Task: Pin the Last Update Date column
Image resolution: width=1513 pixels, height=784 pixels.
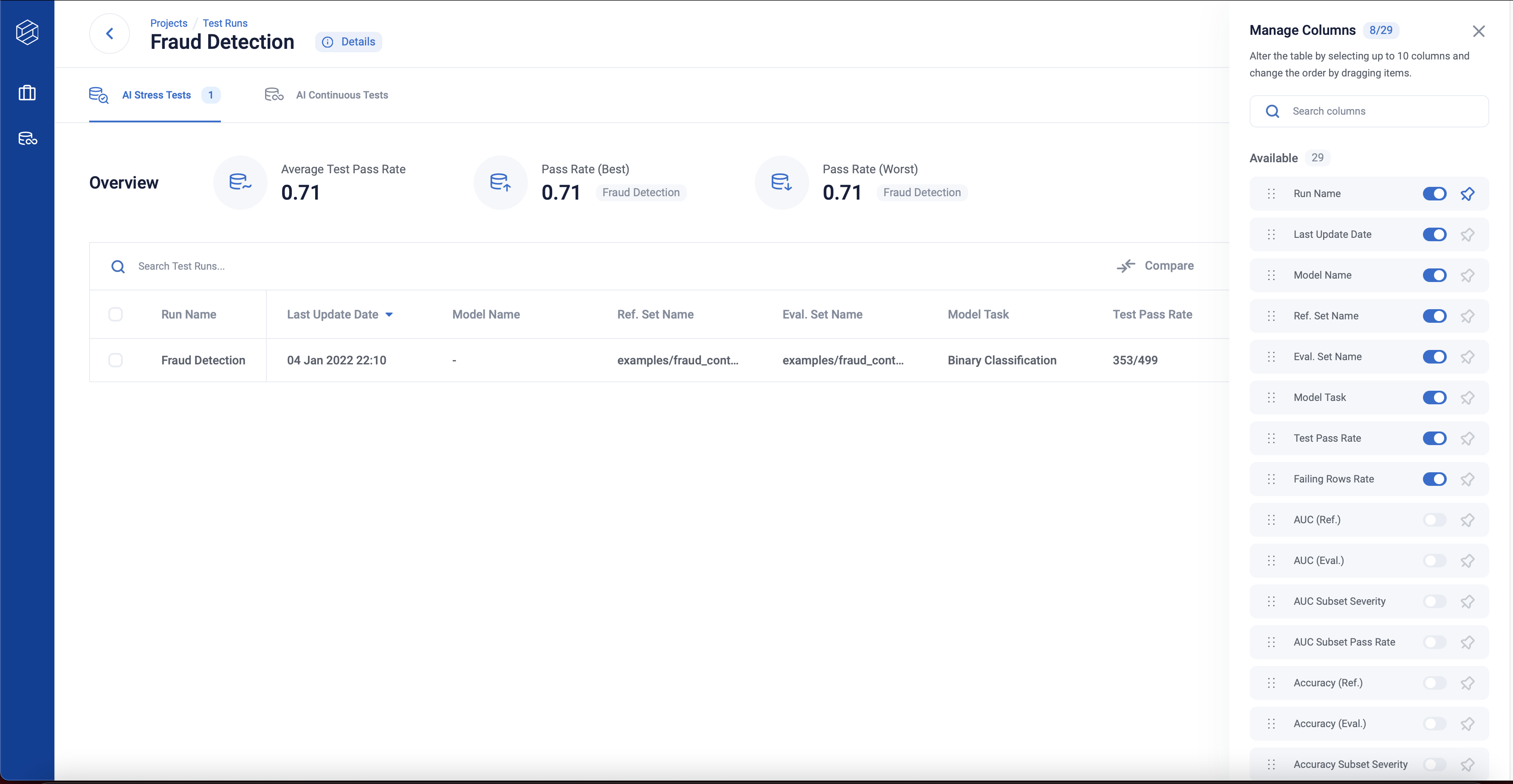Action: click(x=1467, y=234)
